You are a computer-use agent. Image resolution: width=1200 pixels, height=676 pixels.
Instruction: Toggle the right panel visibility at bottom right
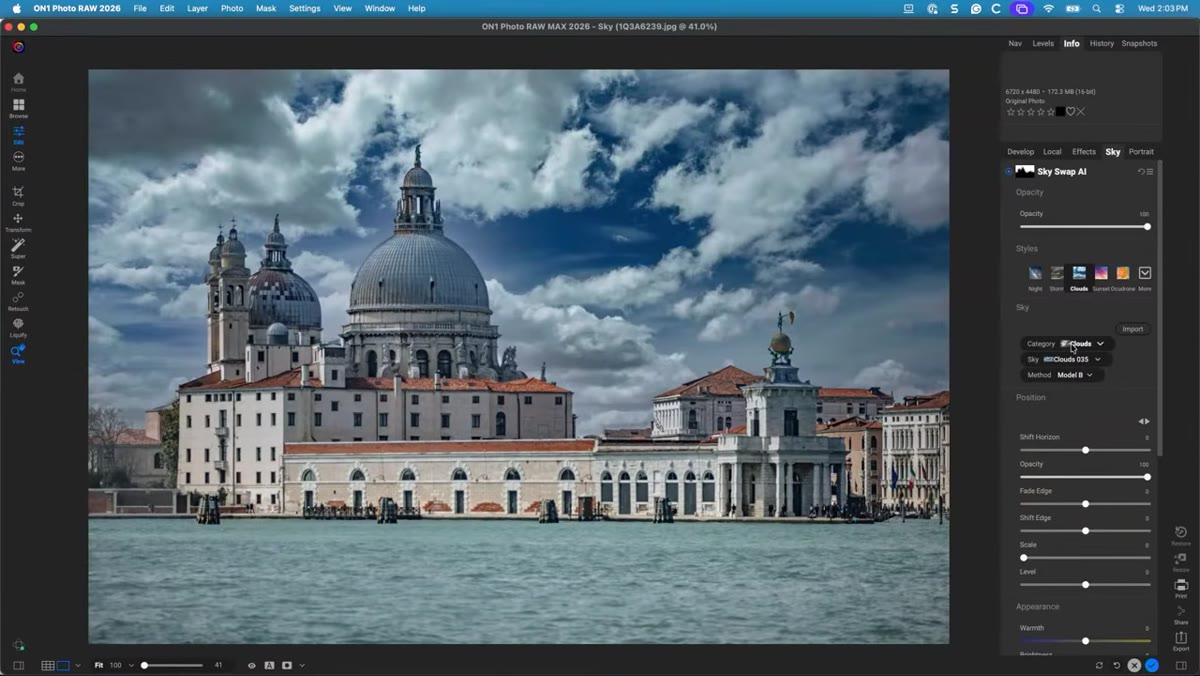[x=1181, y=665]
